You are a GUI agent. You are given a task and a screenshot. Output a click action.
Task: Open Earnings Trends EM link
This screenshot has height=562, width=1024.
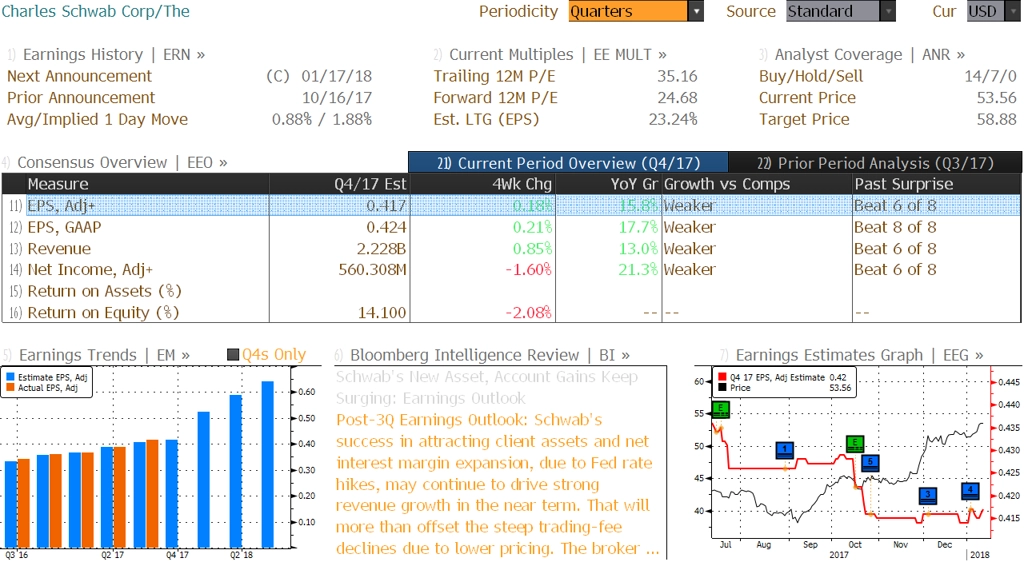click(x=104, y=354)
